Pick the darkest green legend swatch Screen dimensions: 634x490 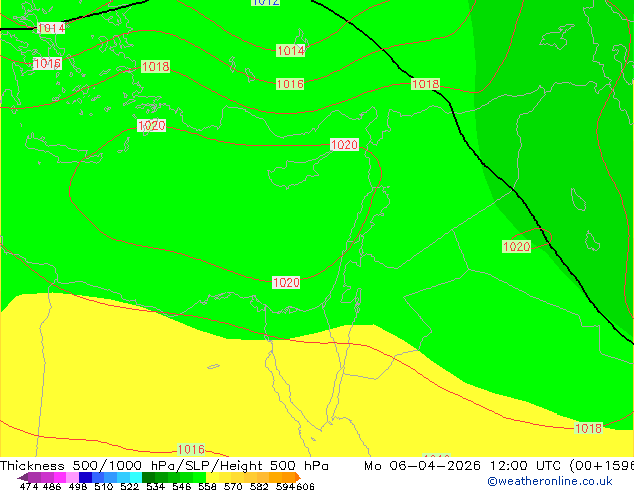click(x=148, y=477)
